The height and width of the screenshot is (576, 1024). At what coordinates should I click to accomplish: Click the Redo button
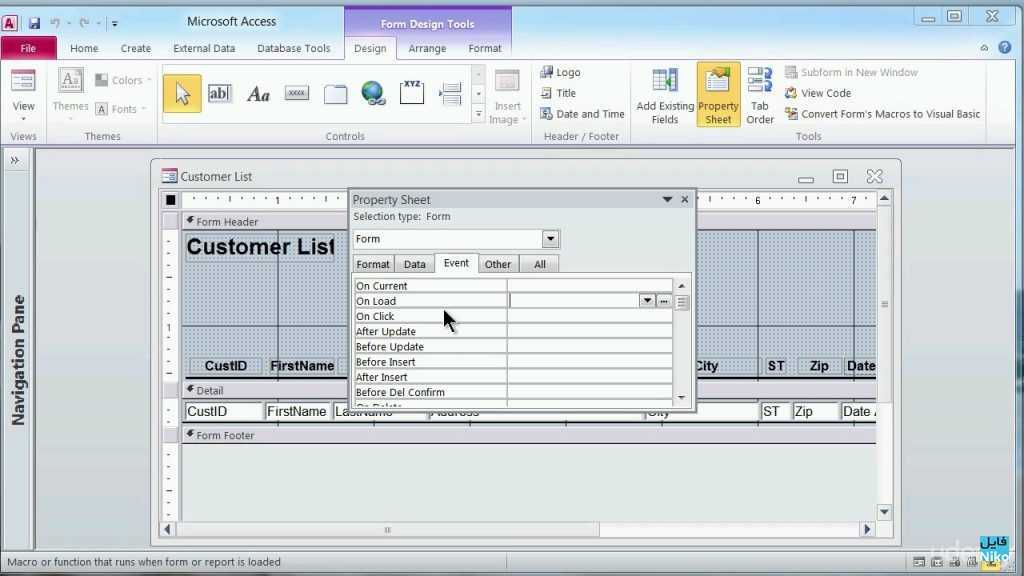84,23
